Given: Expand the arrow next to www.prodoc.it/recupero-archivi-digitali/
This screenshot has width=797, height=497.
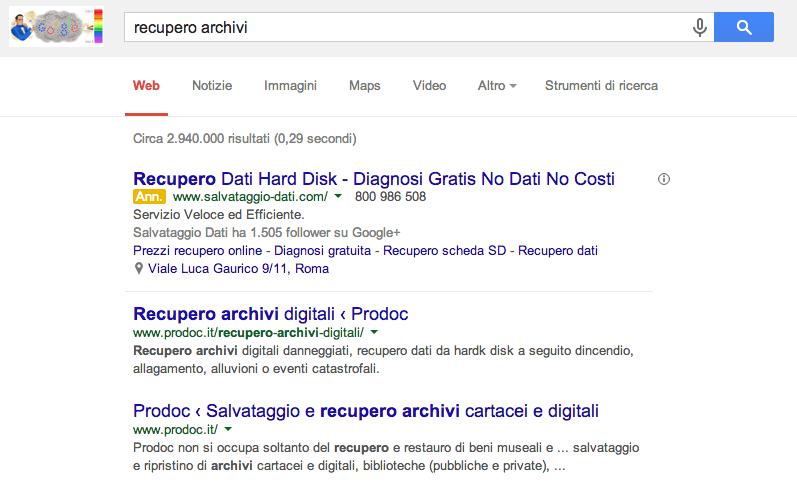Looking at the screenshot, I should tap(374, 332).
